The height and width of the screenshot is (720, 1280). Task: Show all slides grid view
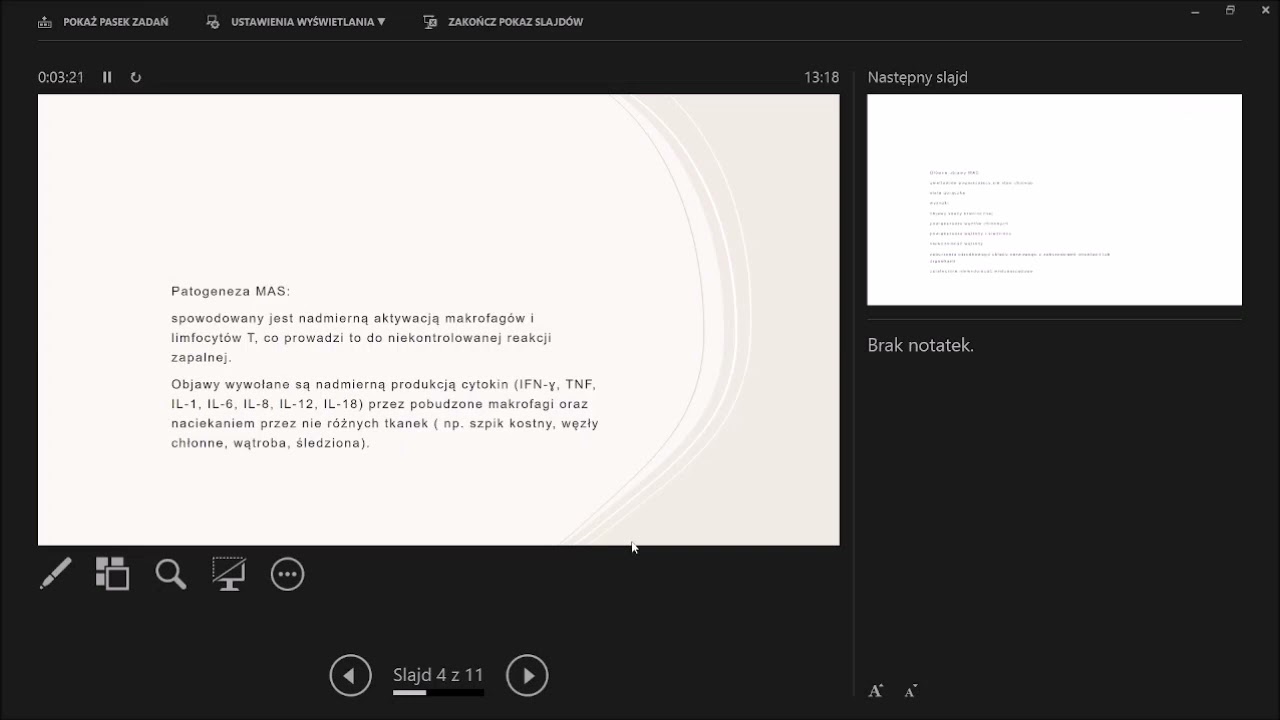coord(112,574)
